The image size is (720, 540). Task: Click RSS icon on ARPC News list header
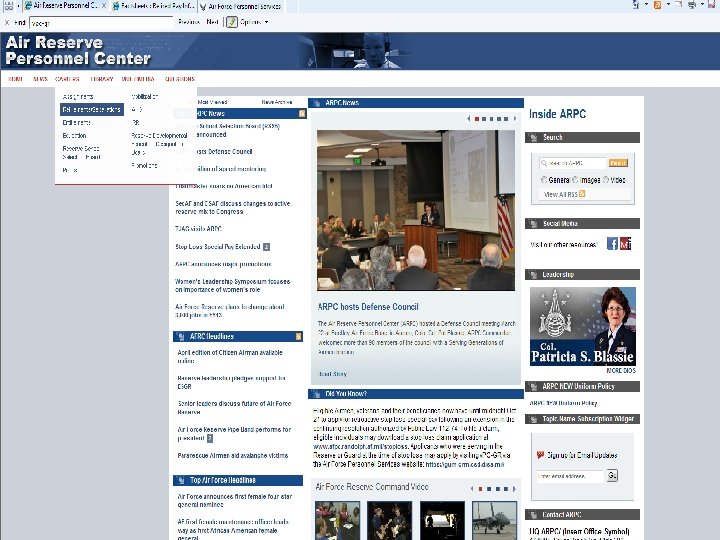302,113
